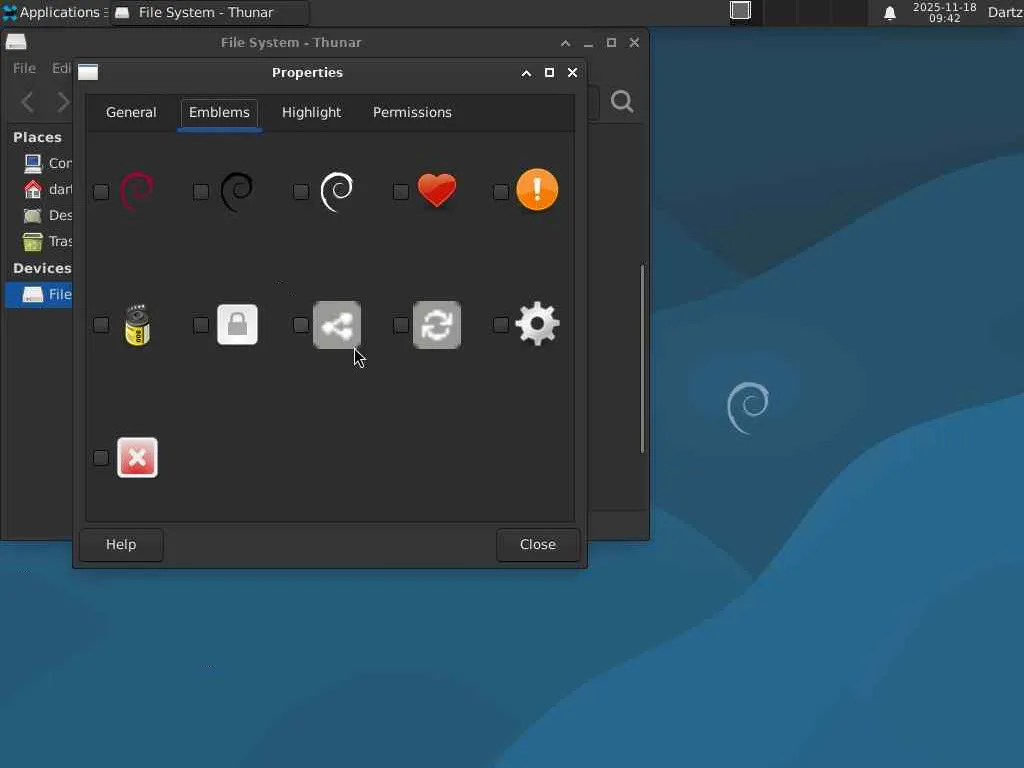Tick checkbox beside black Debian swirl
This screenshot has width=1024, height=768.
click(201, 192)
